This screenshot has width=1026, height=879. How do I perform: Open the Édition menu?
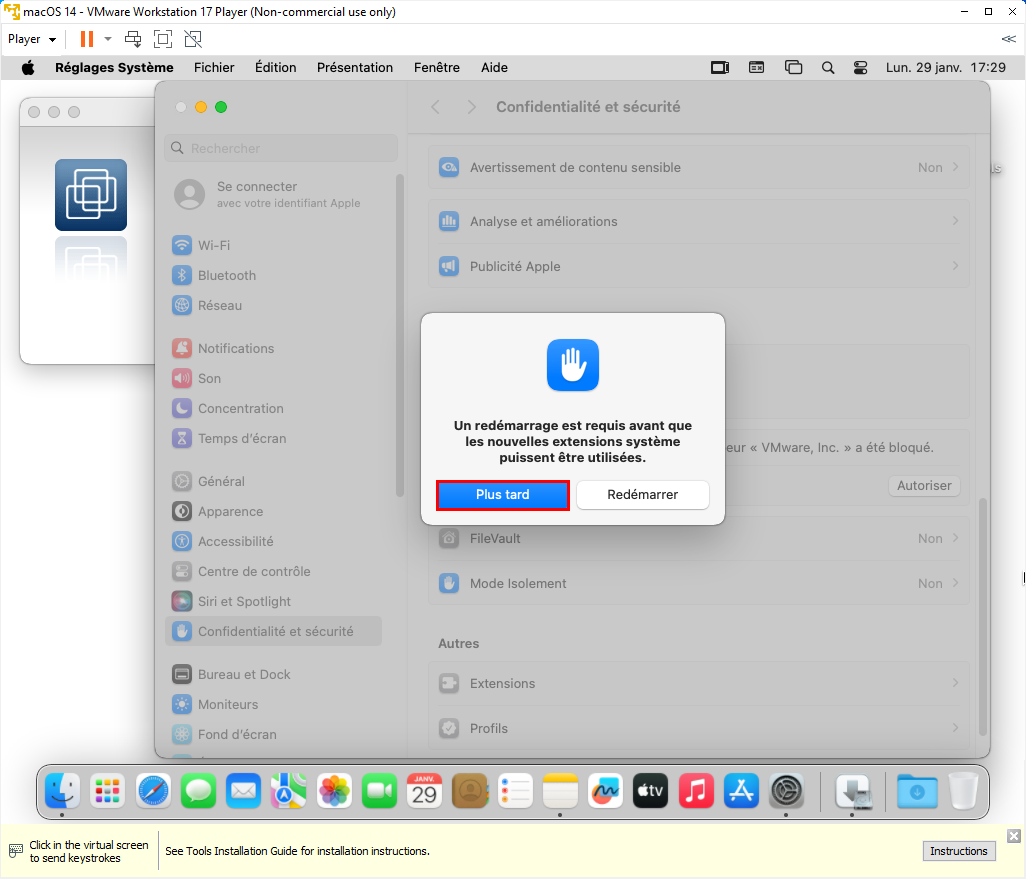275,67
